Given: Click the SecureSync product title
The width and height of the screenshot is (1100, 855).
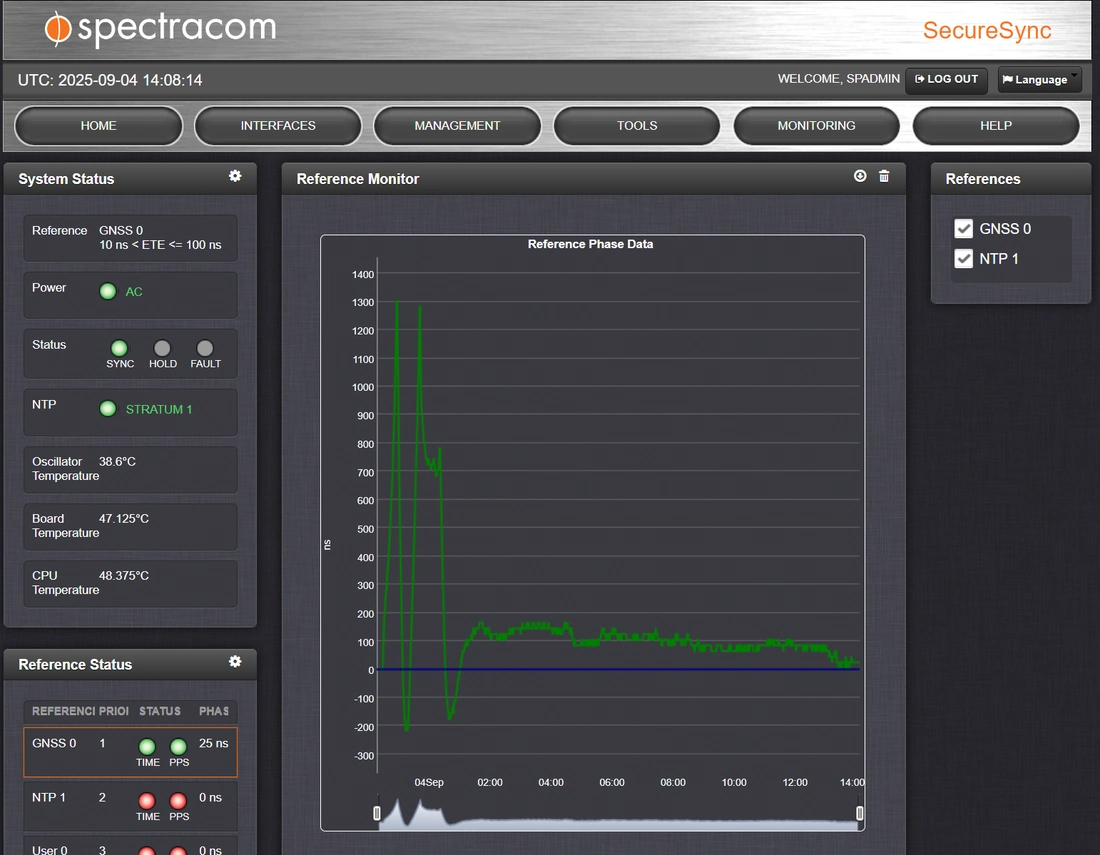Looking at the screenshot, I should click(987, 30).
